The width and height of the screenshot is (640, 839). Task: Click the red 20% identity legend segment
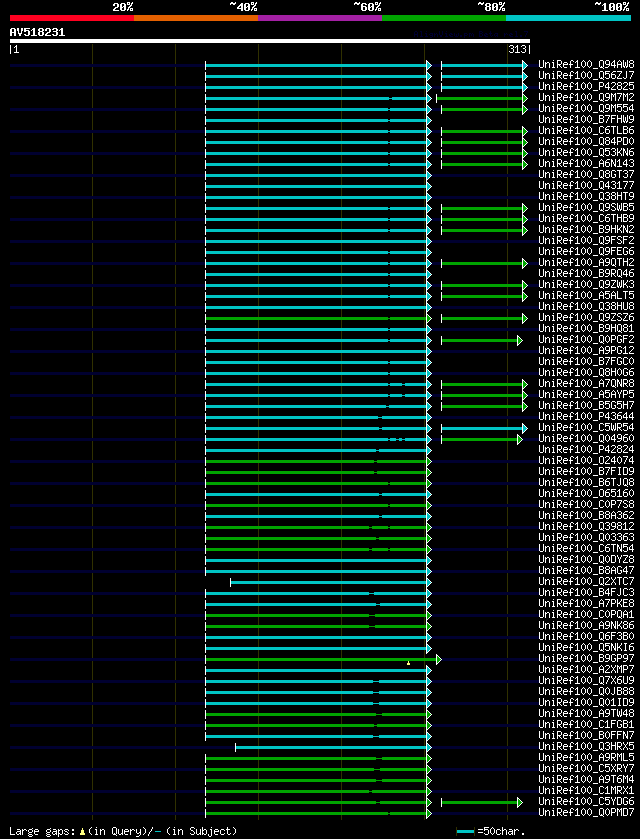(72, 18)
